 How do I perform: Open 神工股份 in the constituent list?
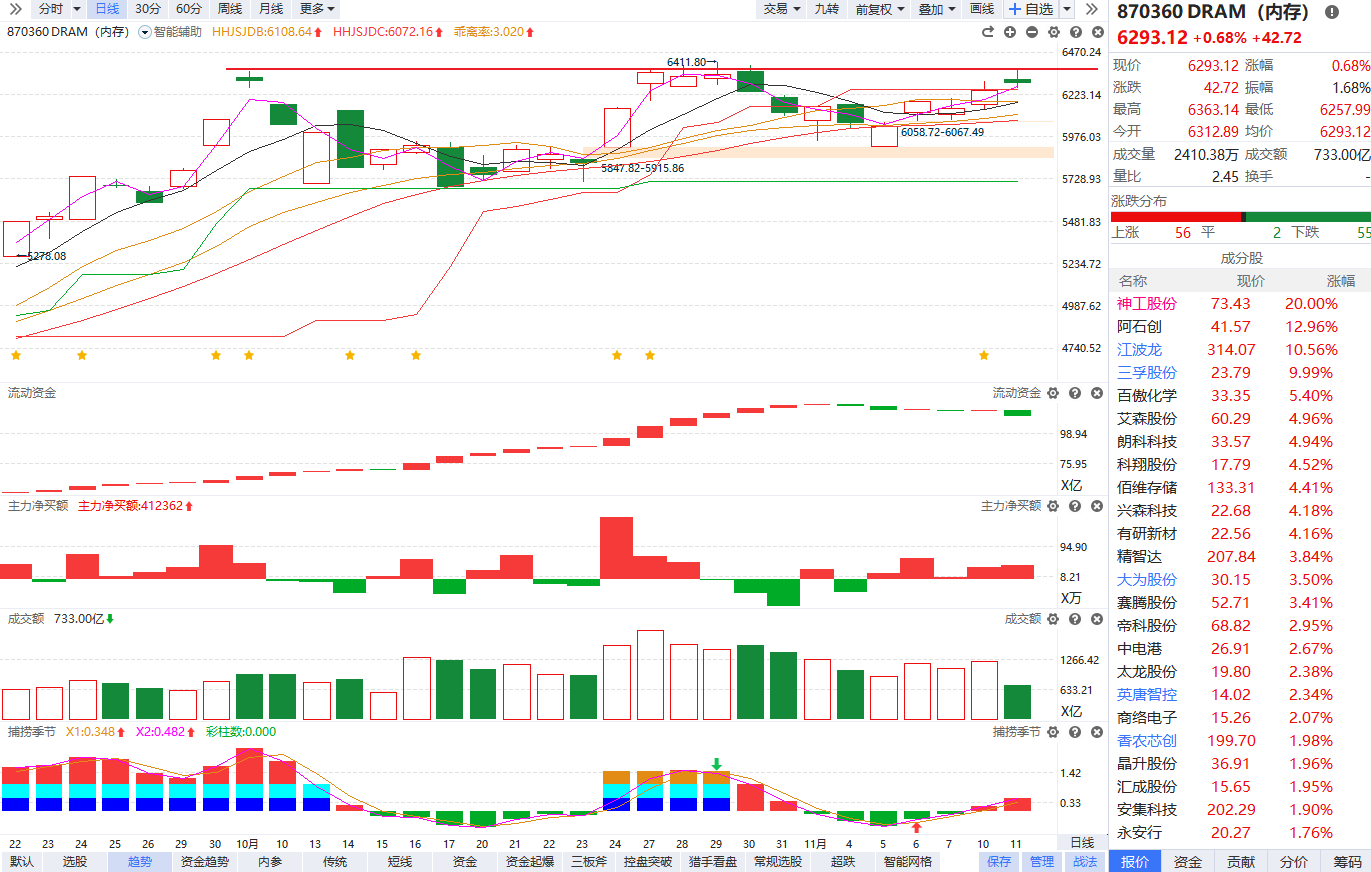[1147, 304]
